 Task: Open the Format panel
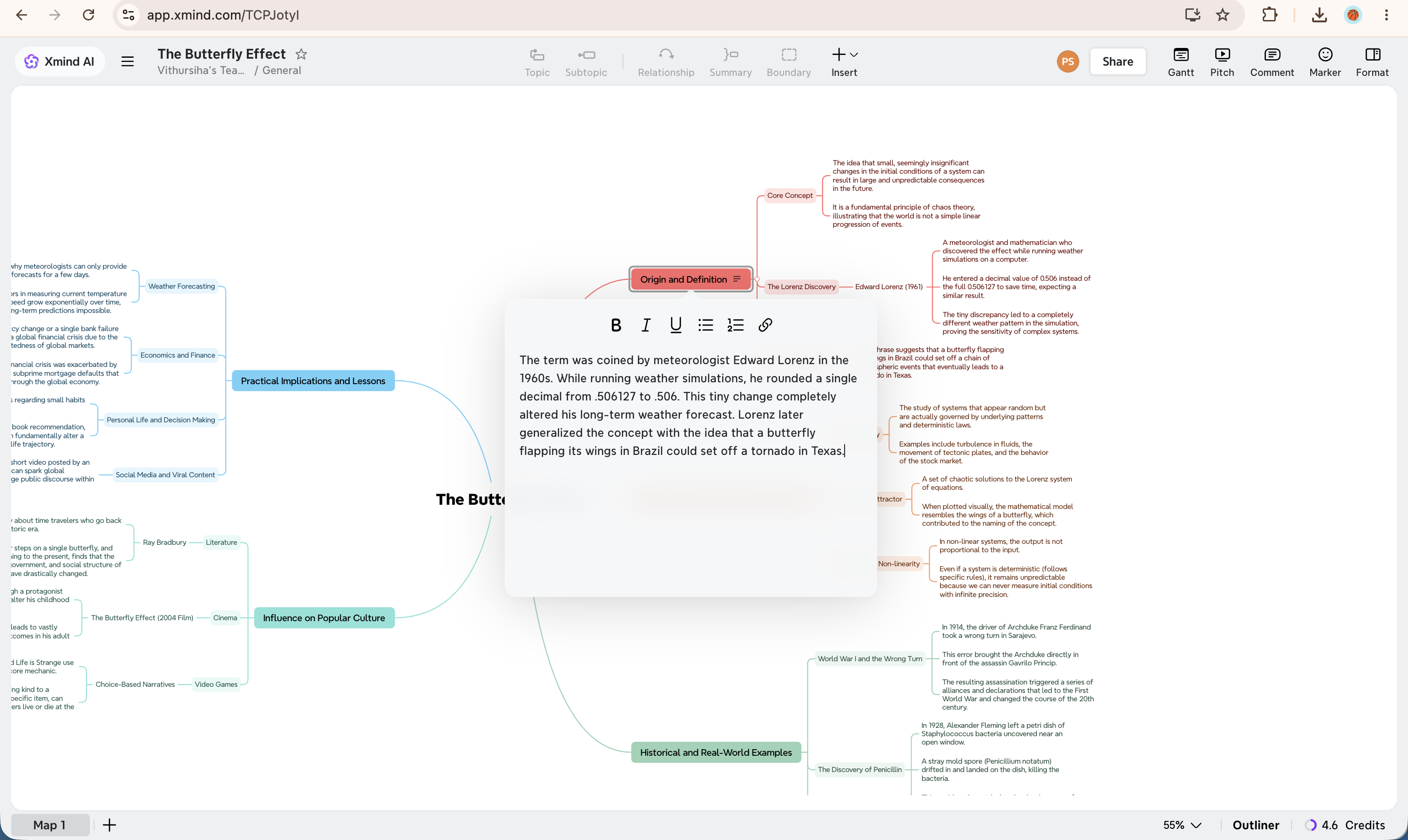1372,62
